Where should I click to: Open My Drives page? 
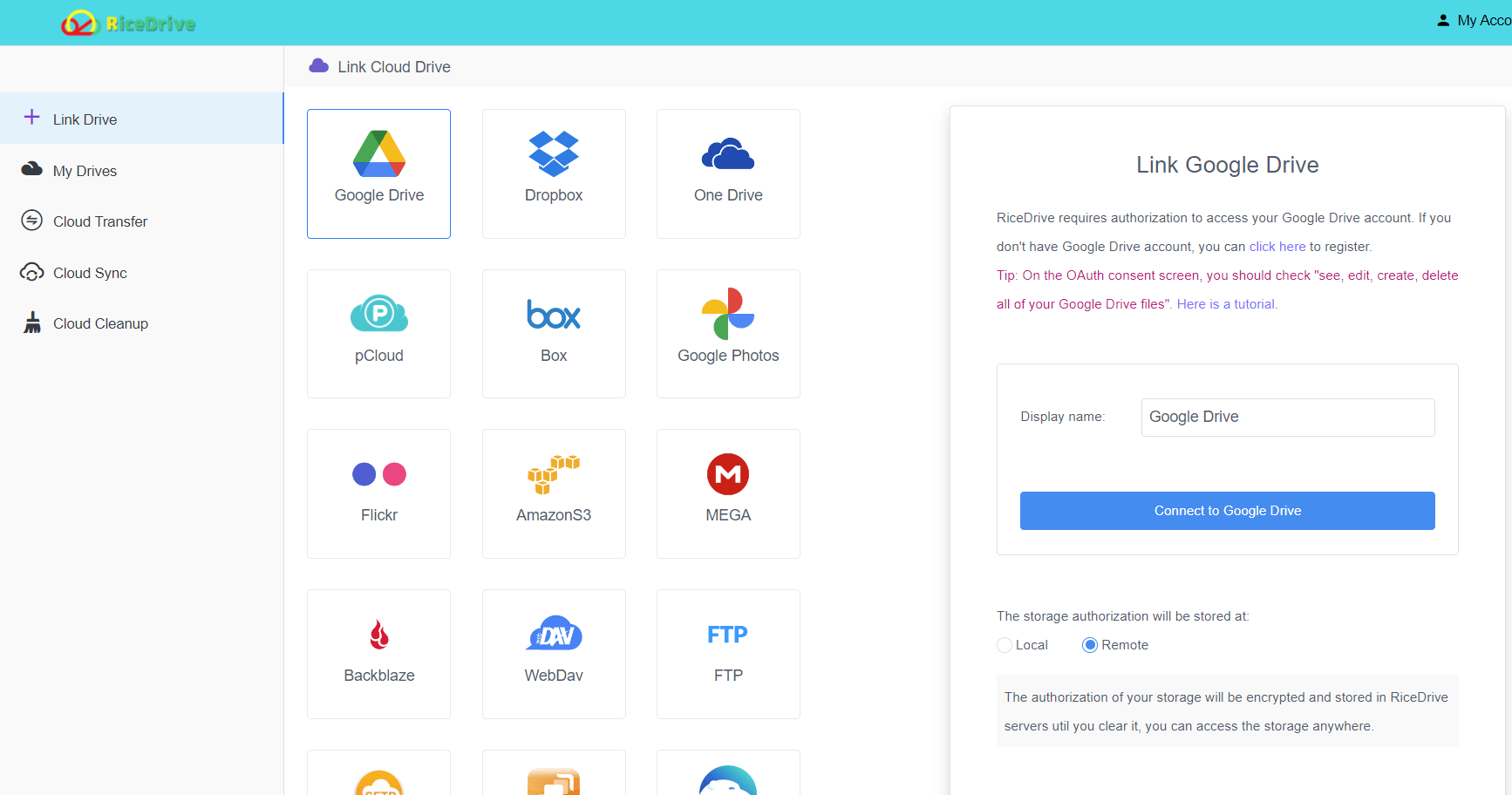point(141,171)
